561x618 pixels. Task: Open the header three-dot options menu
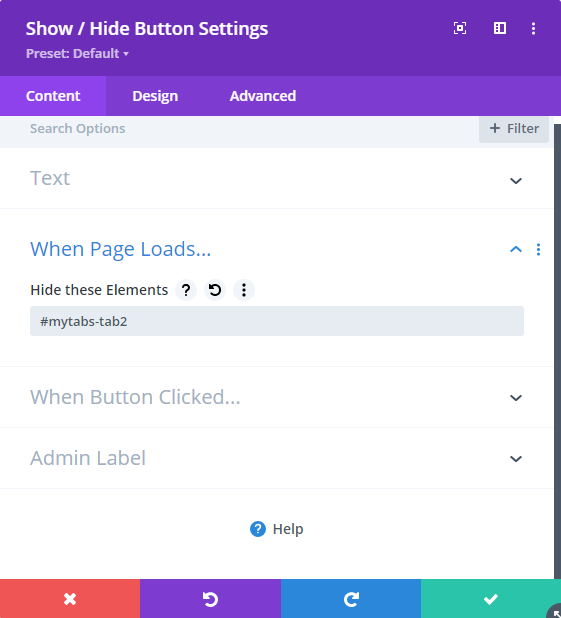(x=533, y=28)
